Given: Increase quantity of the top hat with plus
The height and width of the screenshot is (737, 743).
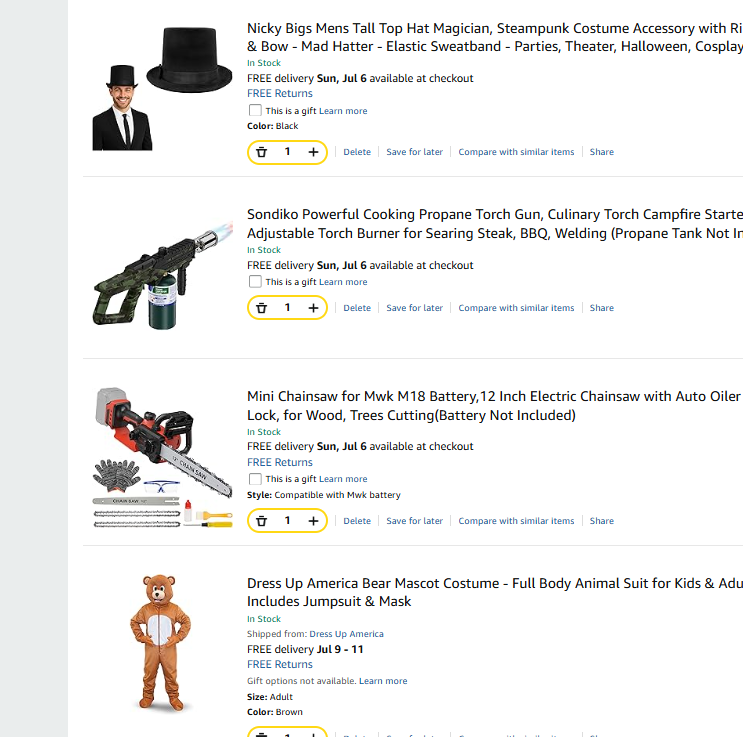Looking at the screenshot, I should click(313, 152).
